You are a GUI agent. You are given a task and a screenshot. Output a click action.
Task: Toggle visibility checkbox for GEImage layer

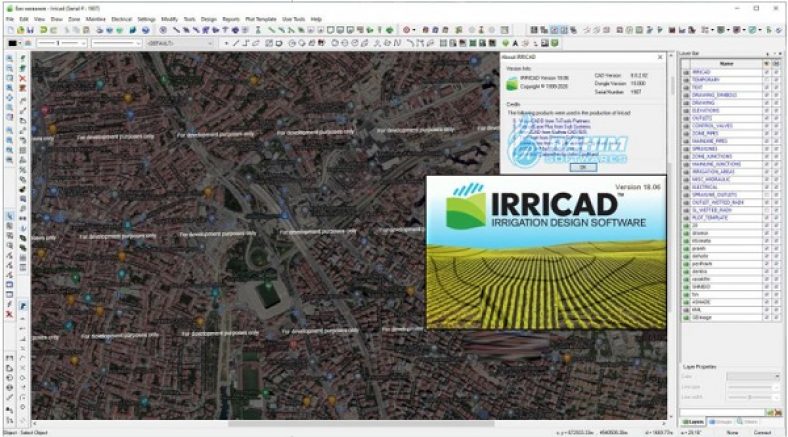click(766, 317)
